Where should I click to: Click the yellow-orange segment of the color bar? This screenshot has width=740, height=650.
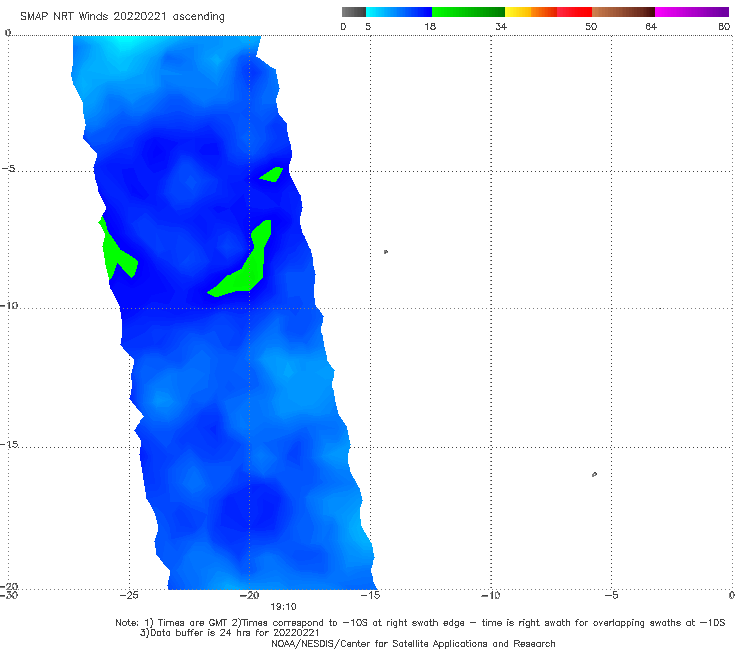pos(531,12)
